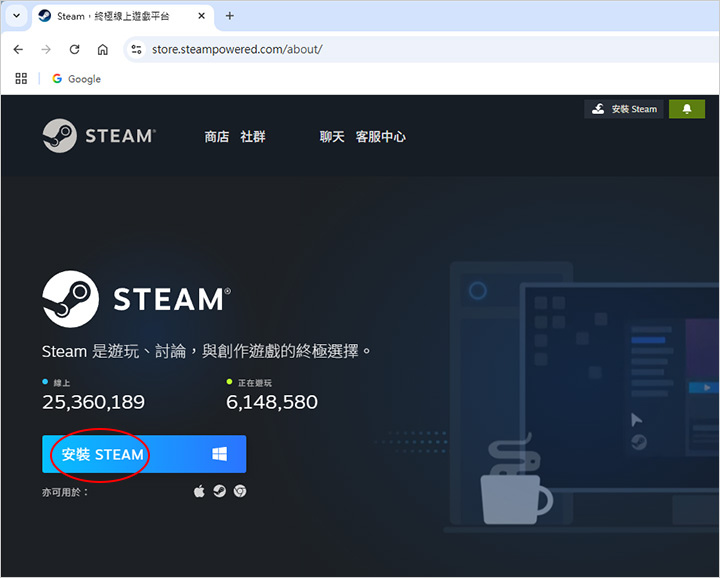Image resolution: width=720 pixels, height=578 pixels.
Task: Click the Steam tab title
Action: click(x=113, y=16)
